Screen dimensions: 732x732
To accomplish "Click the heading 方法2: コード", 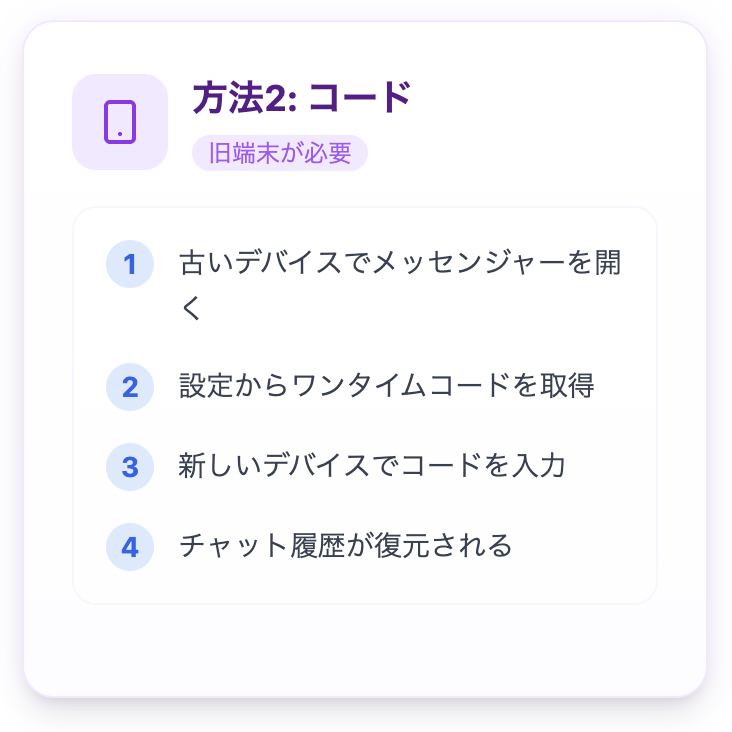I will [302, 98].
